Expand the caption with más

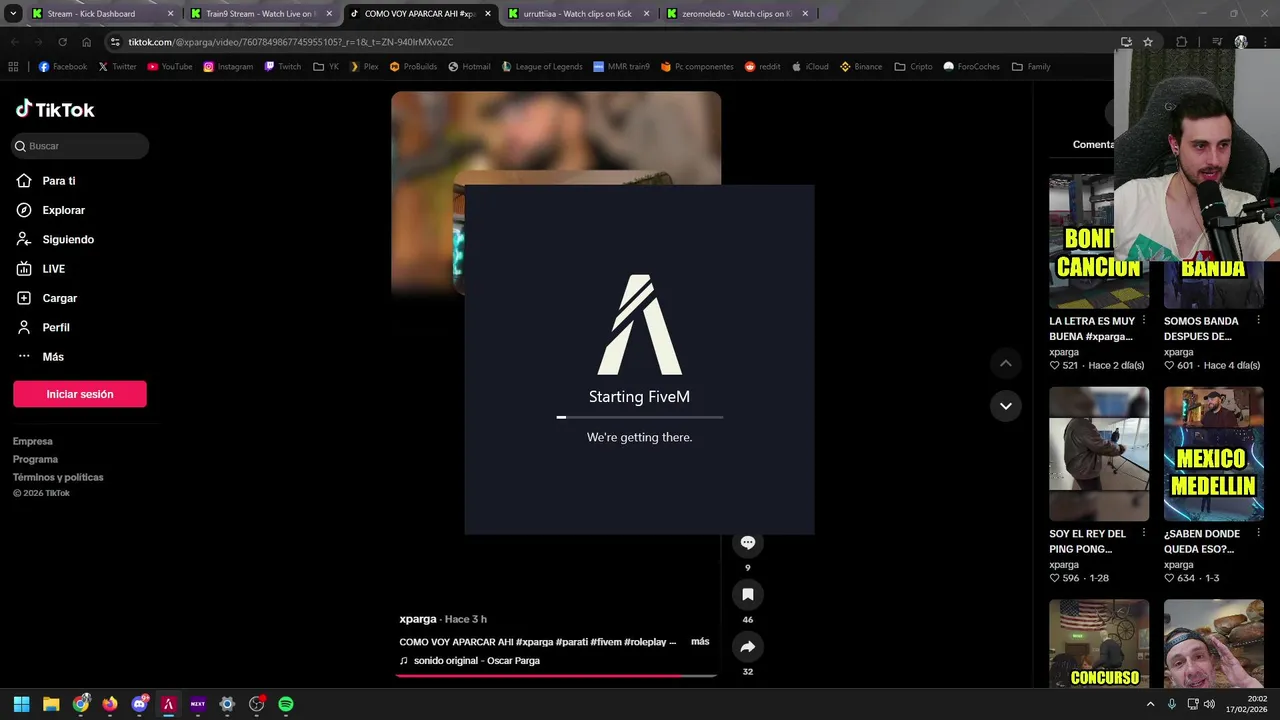700,642
